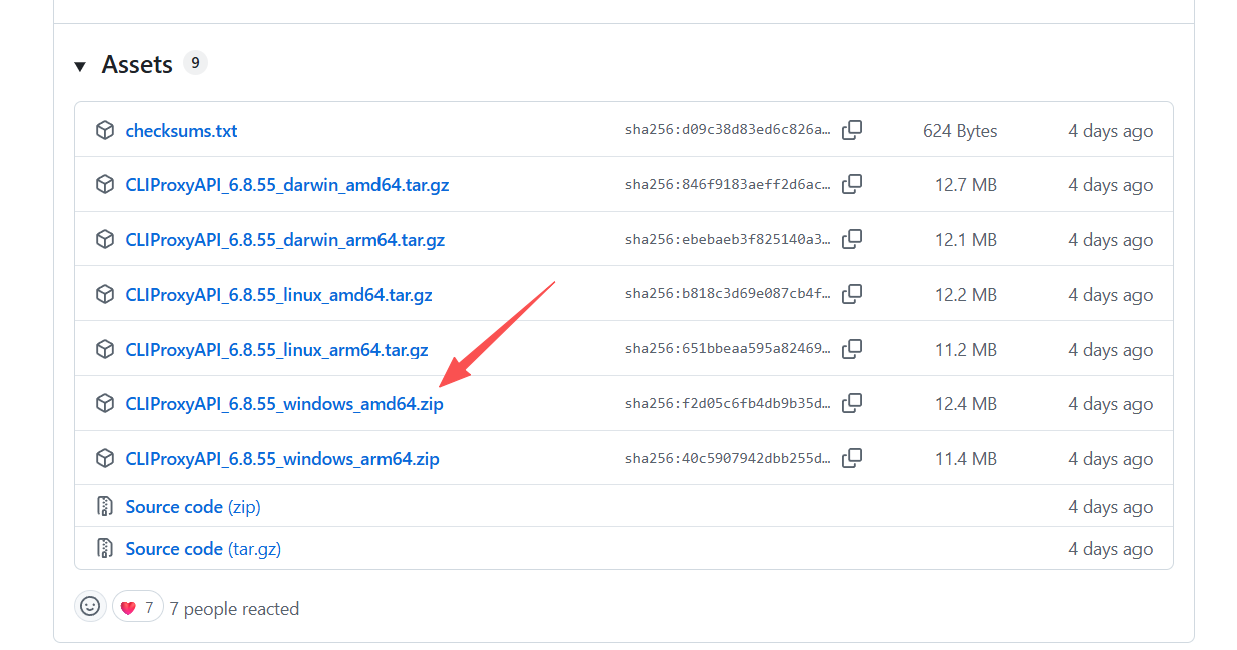Click zip file icon beside Source code (zip)
1237x650 pixels.
[x=105, y=506]
